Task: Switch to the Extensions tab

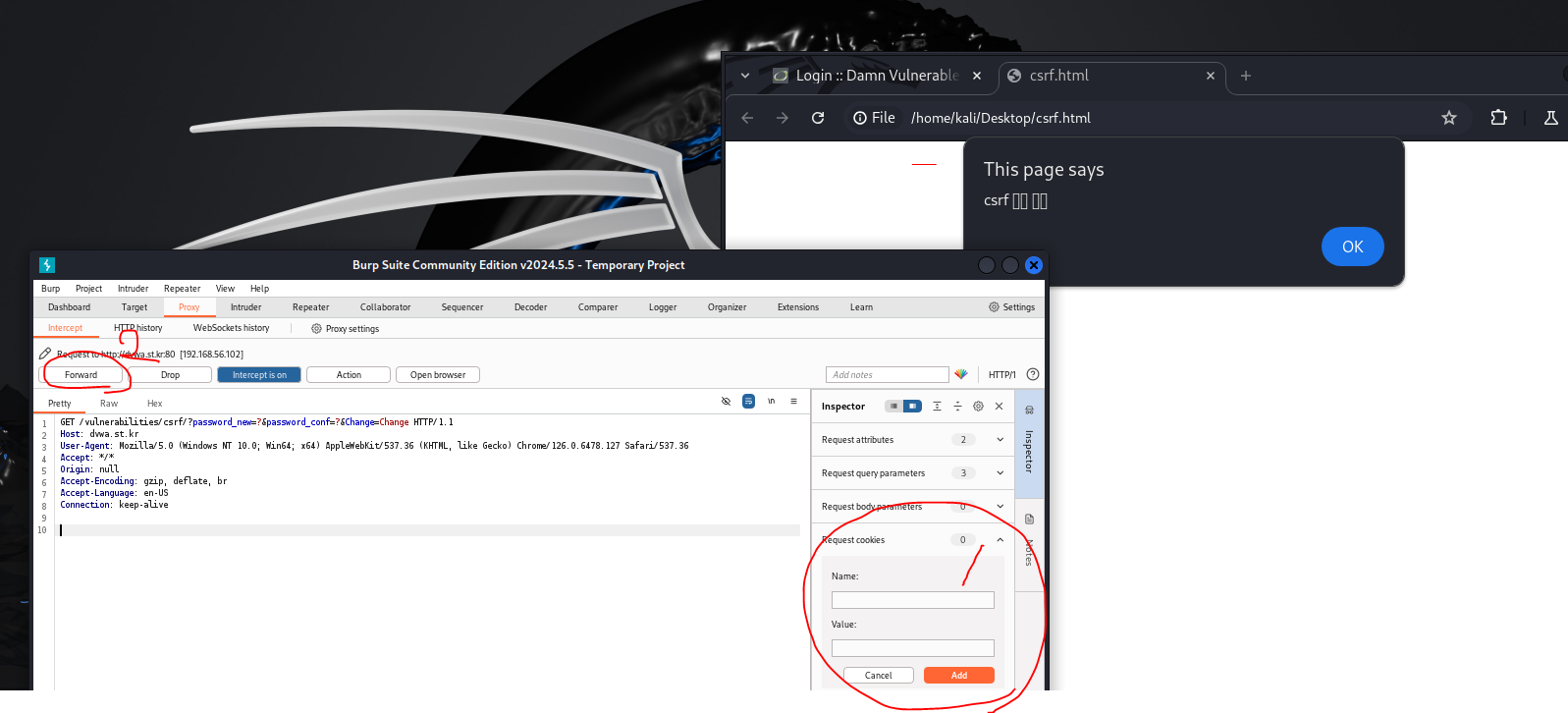Action: (x=798, y=307)
